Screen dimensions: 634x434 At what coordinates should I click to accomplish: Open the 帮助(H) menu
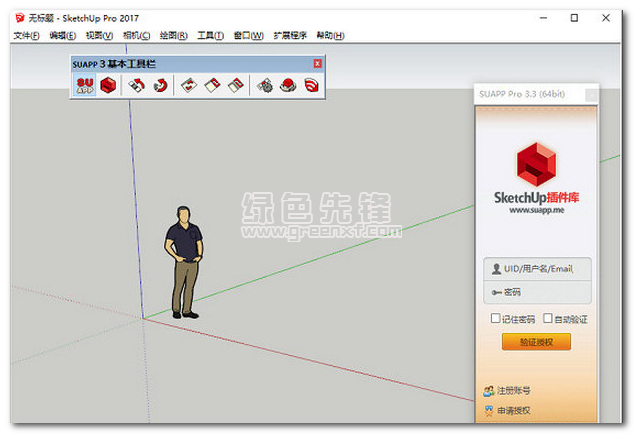330,36
